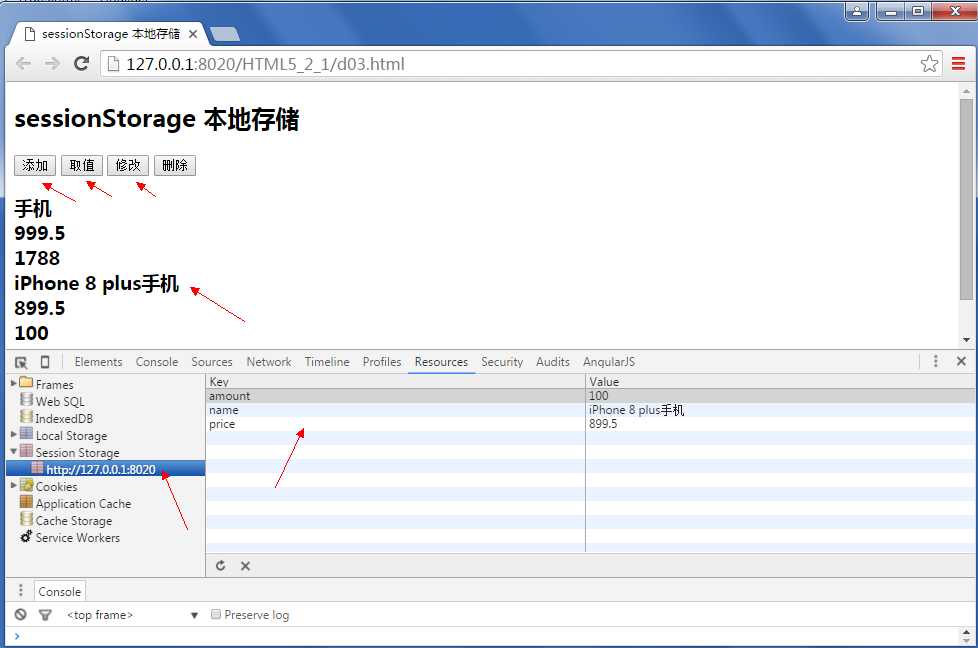Click the value cell 899.5 in the table
The height and width of the screenshot is (648, 978).
point(780,423)
